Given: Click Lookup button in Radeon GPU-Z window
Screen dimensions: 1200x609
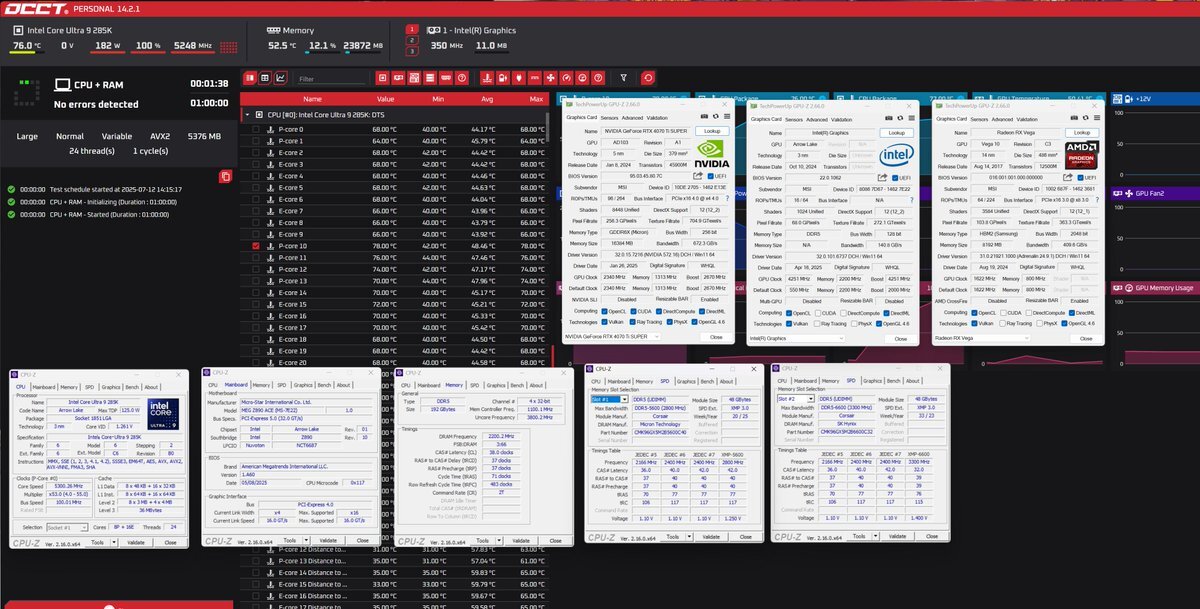Looking at the screenshot, I should click(1083, 132).
